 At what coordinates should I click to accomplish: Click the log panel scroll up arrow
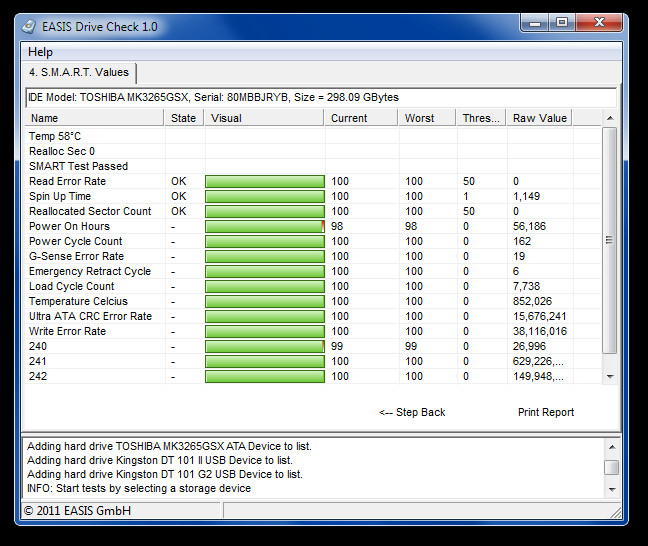click(x=612, y=447)
